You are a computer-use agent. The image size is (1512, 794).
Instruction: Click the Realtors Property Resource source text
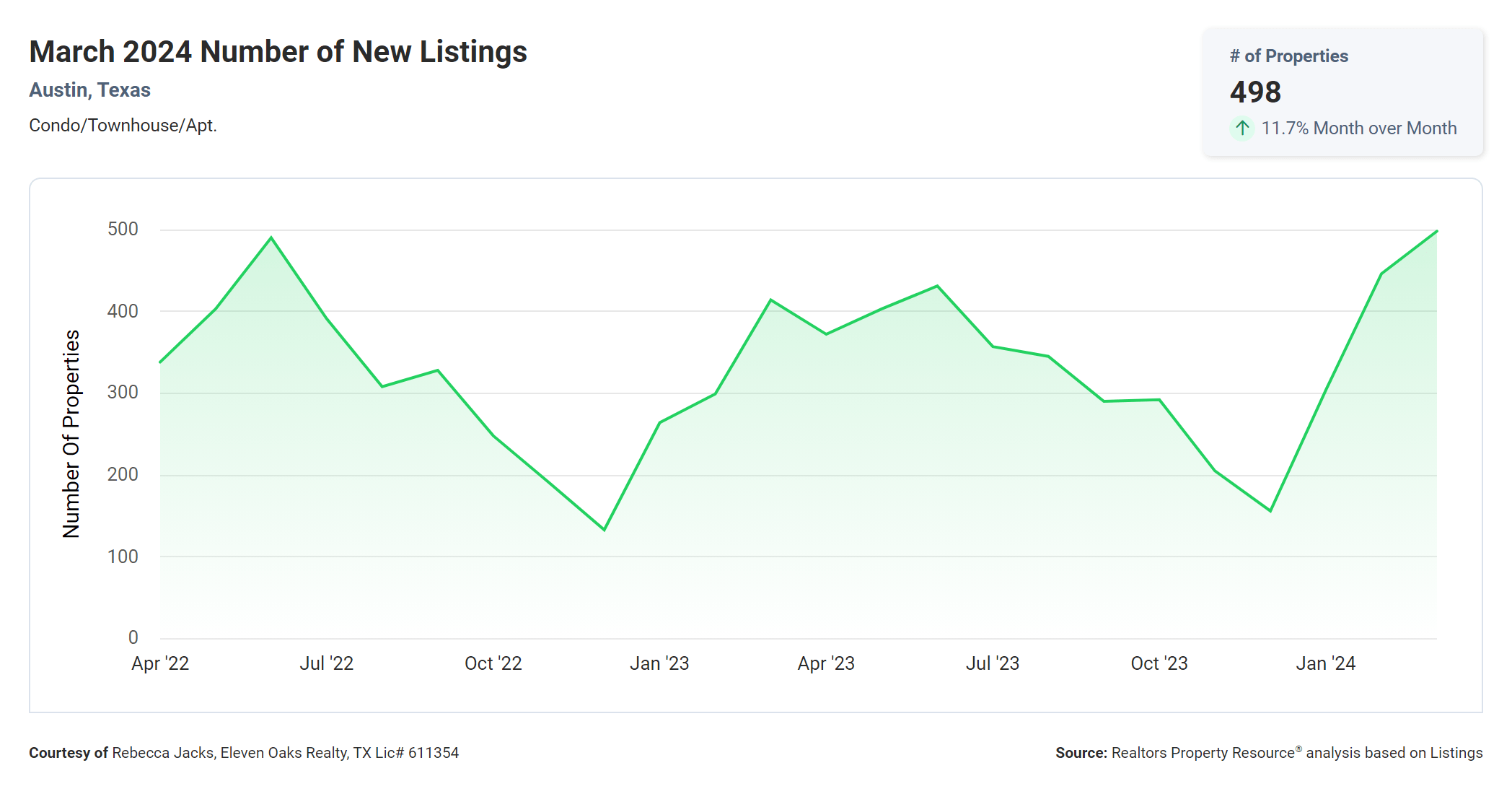click(x=1268, y=753)
